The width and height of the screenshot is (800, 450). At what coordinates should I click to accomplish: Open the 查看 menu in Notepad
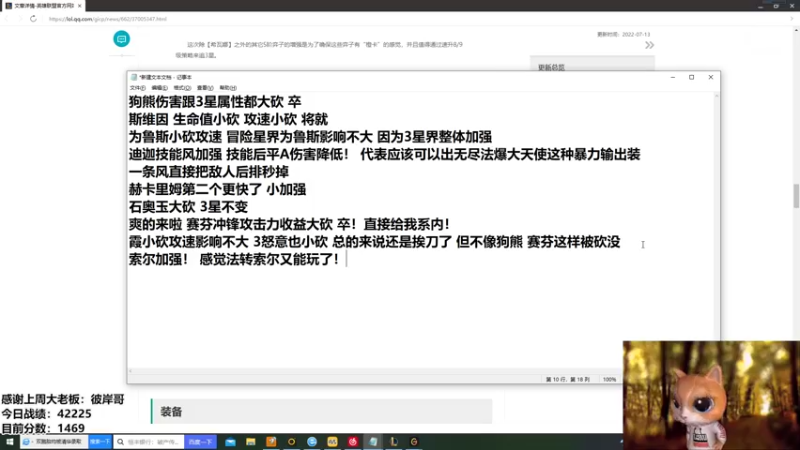pos(205,88)
